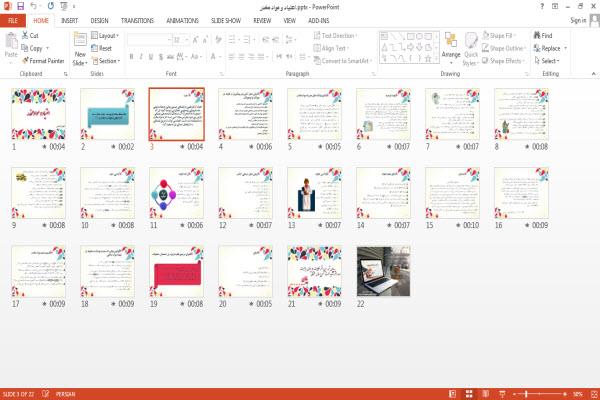Toggle Align Left paragraph button
Image resolution: width=600 pixels, height=400 pixels.
point(232,57)
